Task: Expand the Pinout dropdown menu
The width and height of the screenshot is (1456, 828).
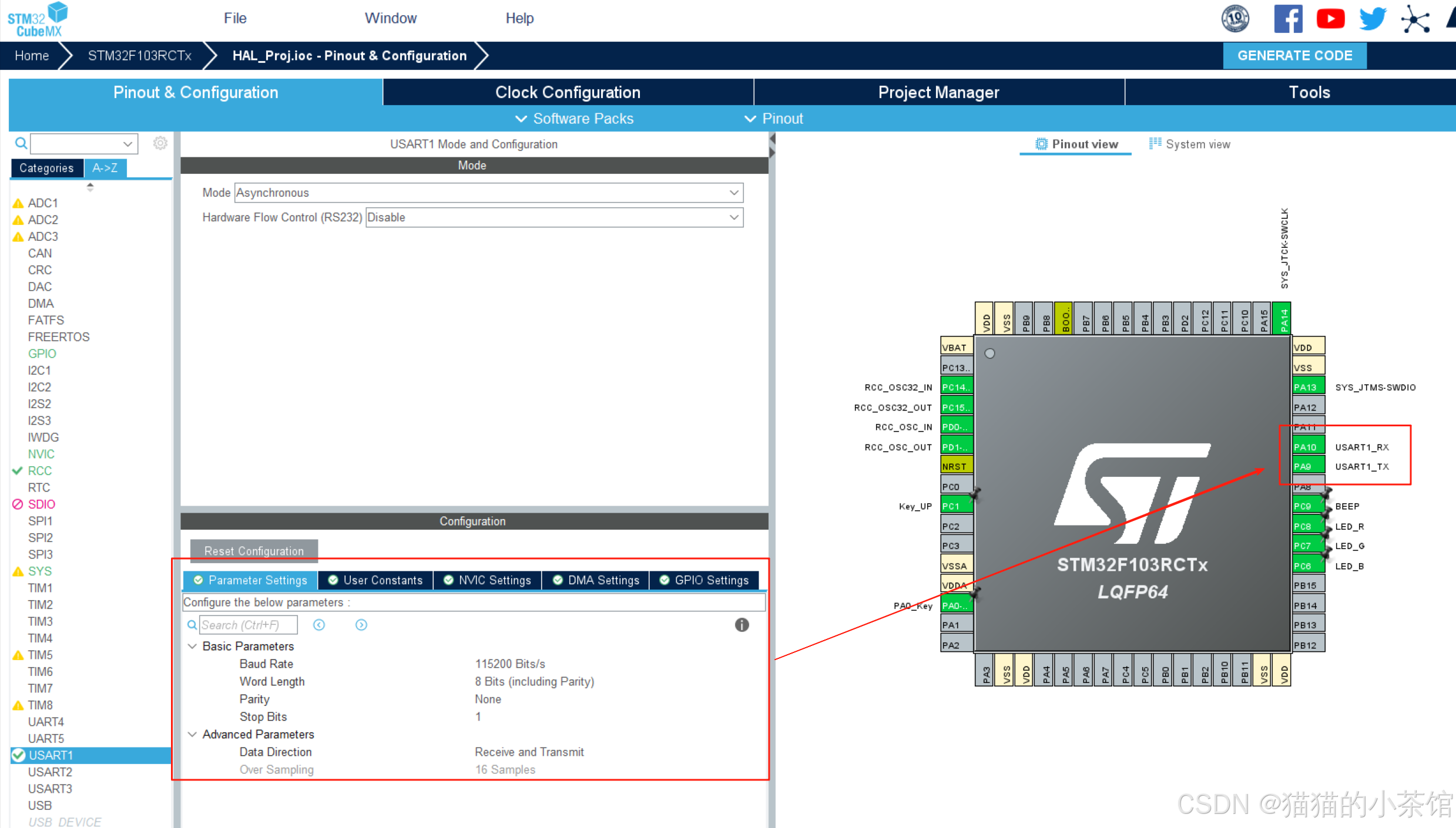Action: (774, 119)
